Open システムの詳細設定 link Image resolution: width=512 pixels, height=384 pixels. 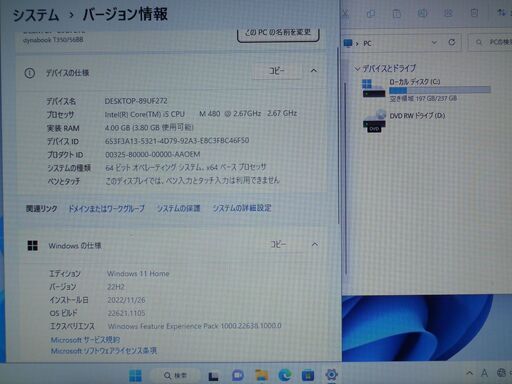point(242,208)
